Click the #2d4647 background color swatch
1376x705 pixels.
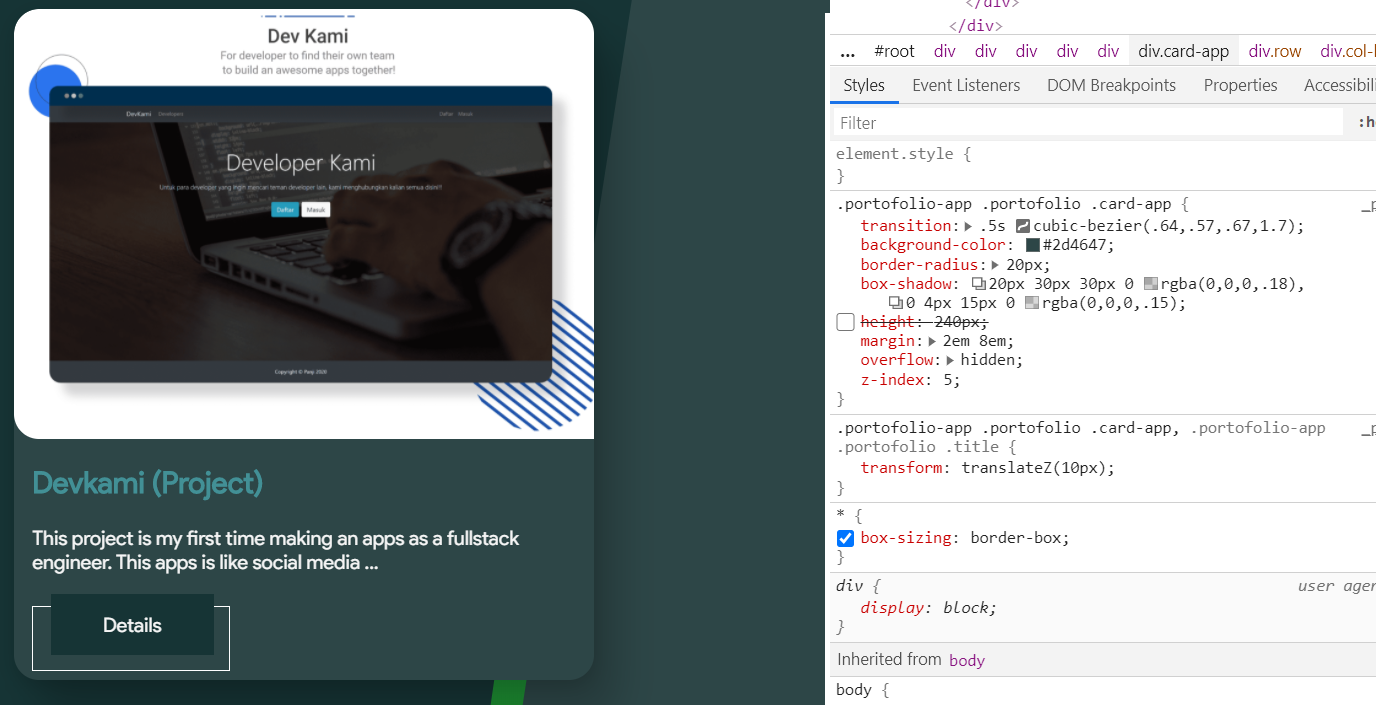1032,245
